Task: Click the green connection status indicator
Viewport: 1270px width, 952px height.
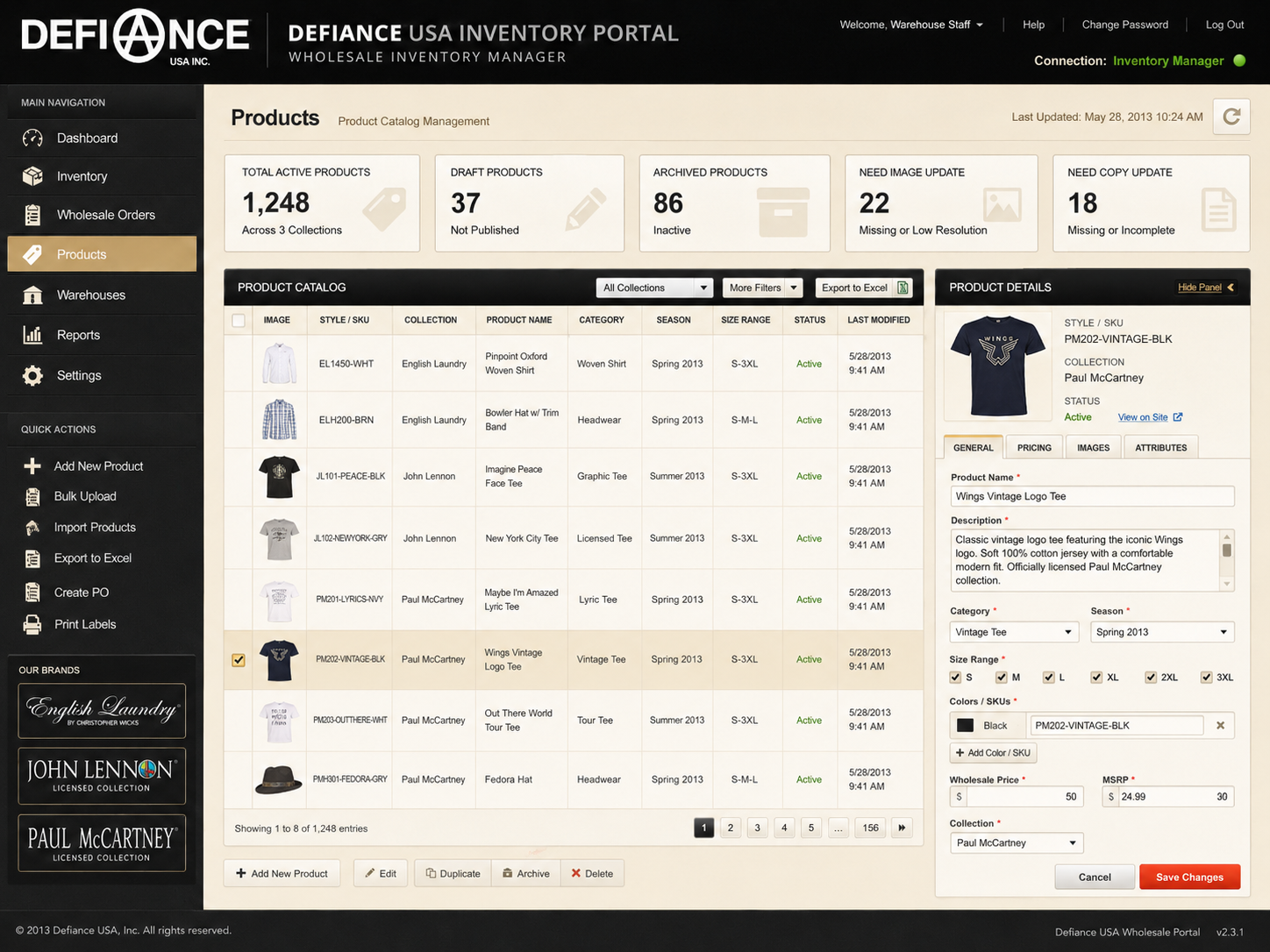Action: coord(1239,60)
